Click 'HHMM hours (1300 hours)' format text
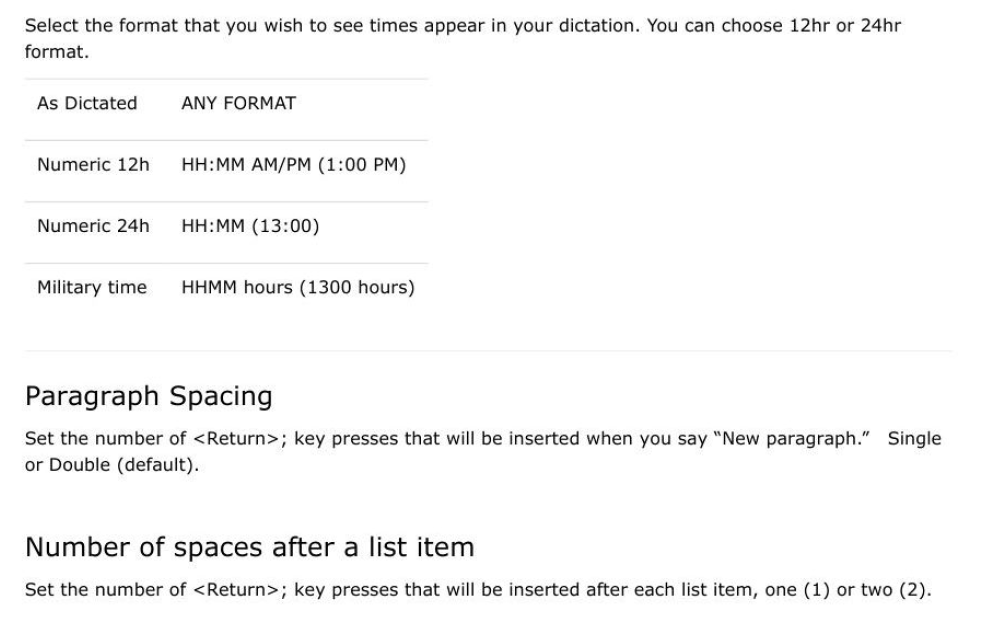984x627 pixels. (298, 287)
